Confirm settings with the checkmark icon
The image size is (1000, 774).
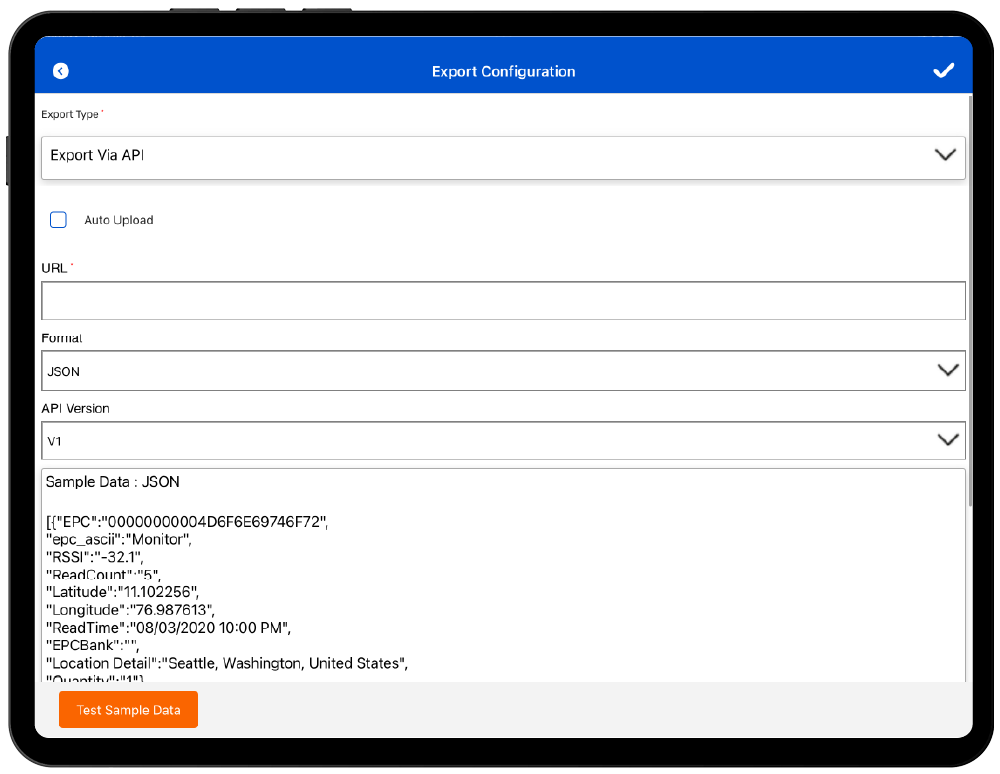[943, 71]
